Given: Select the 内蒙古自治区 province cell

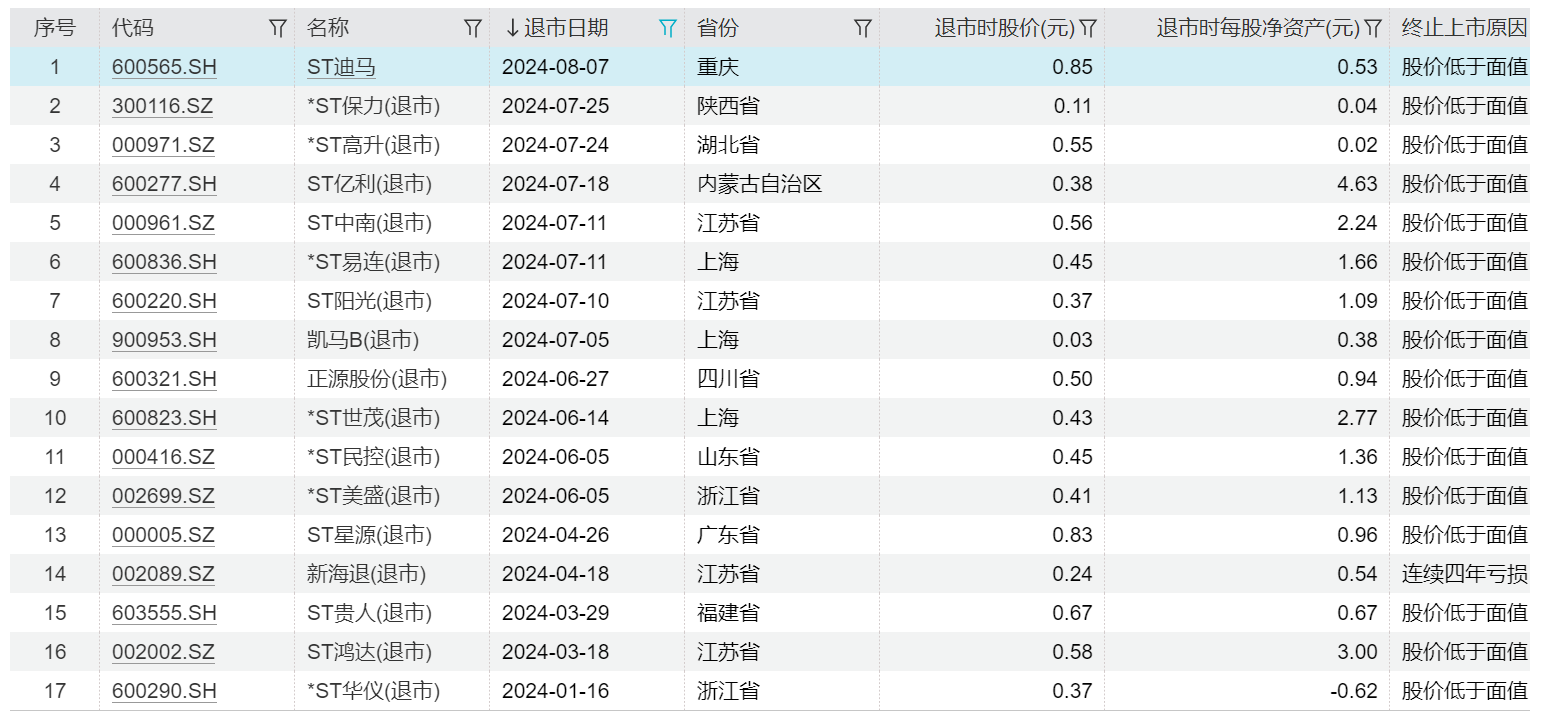Looking at the screenshot, I should pos(759,185).
